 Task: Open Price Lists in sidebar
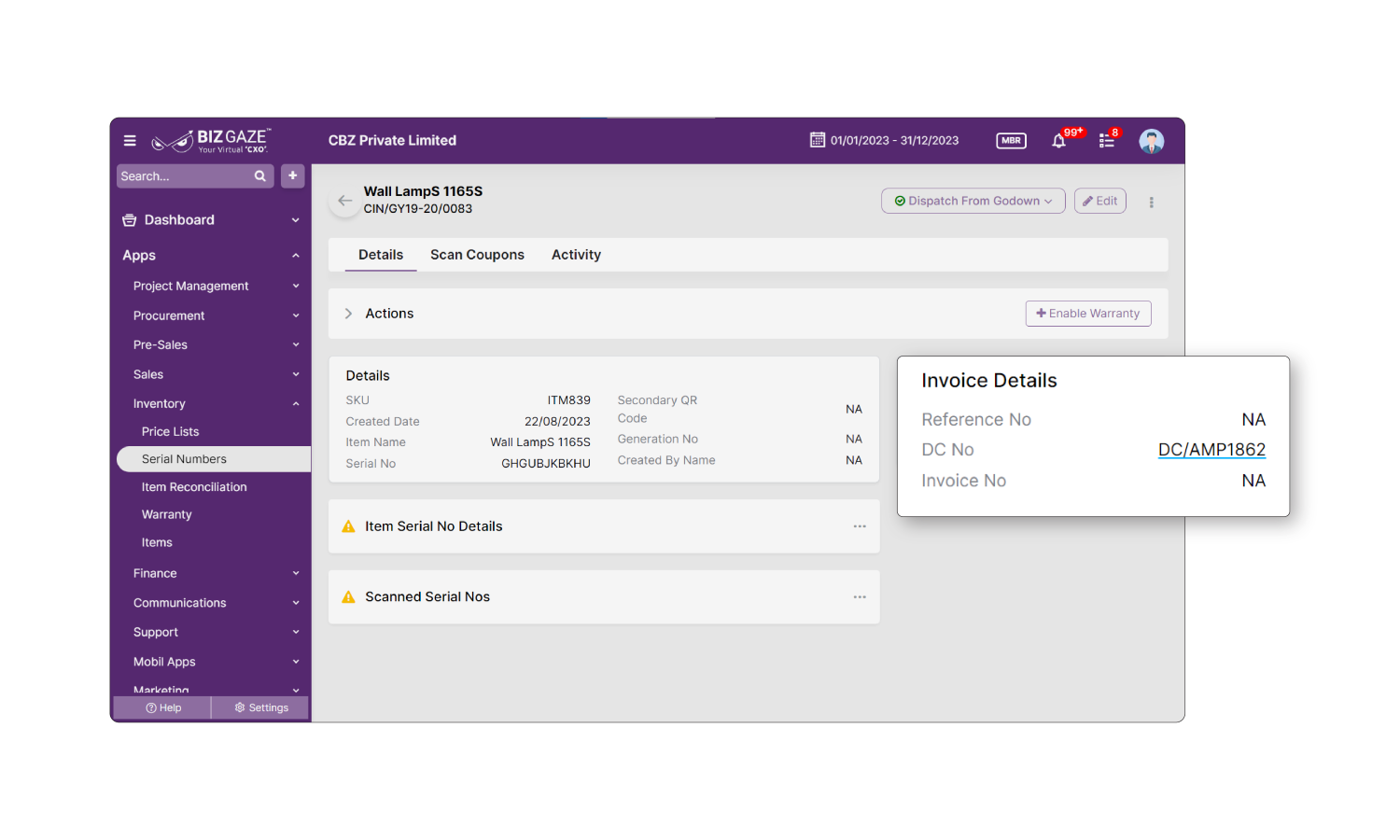pyautogui.click(x=170, y=432)
